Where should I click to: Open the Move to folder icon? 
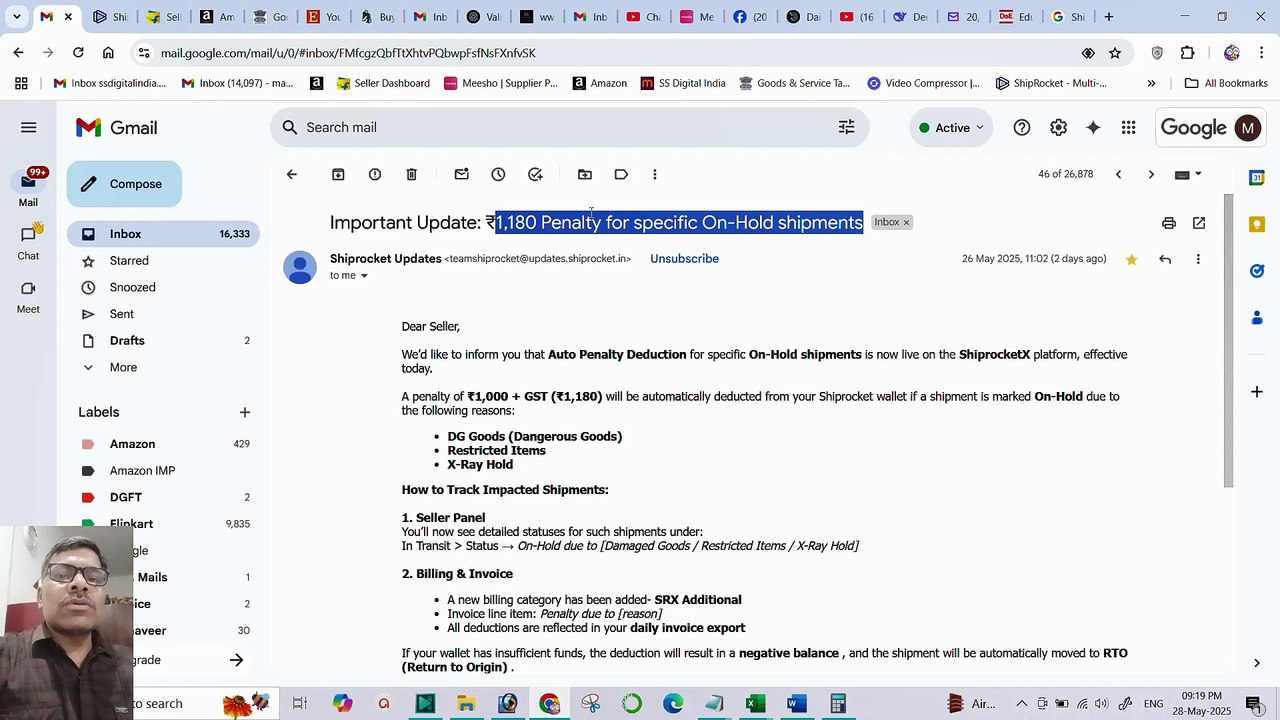[585, 174]
